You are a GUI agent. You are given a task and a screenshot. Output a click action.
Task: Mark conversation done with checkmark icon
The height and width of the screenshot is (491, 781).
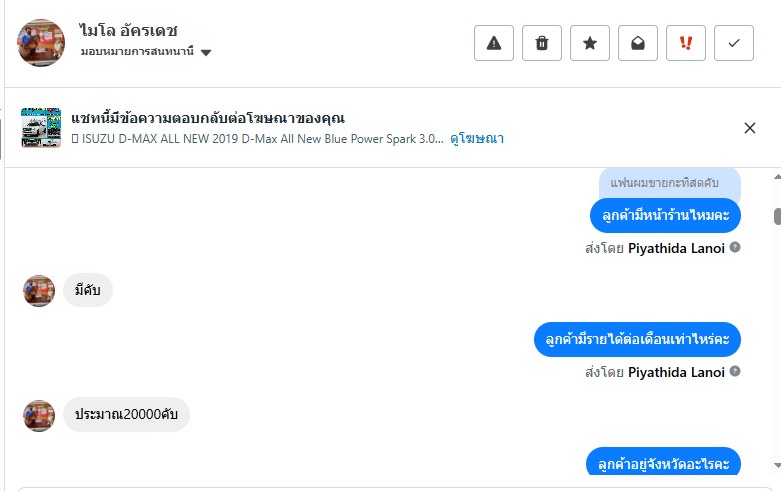pyautogui.click(x=734, y=43)
